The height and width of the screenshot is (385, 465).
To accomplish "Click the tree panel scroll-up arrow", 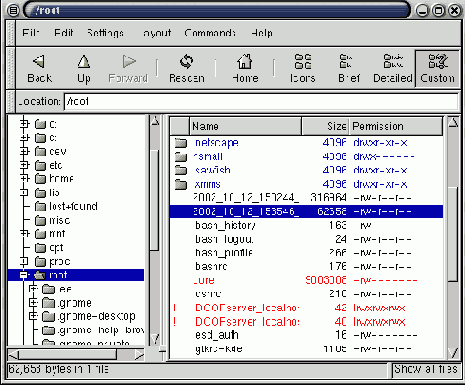I will tap(155, 121).
